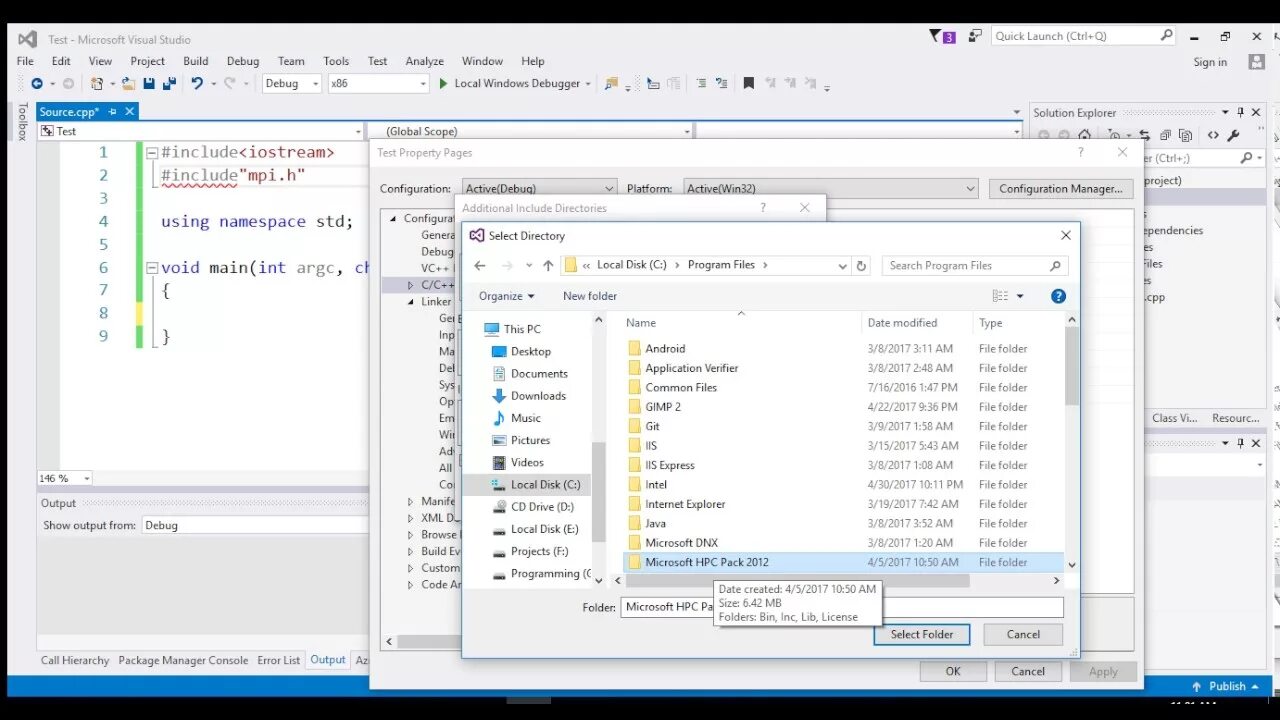
Task: Click the Publish up-arrow in status bar
Action: click(x=1196, y=686)
